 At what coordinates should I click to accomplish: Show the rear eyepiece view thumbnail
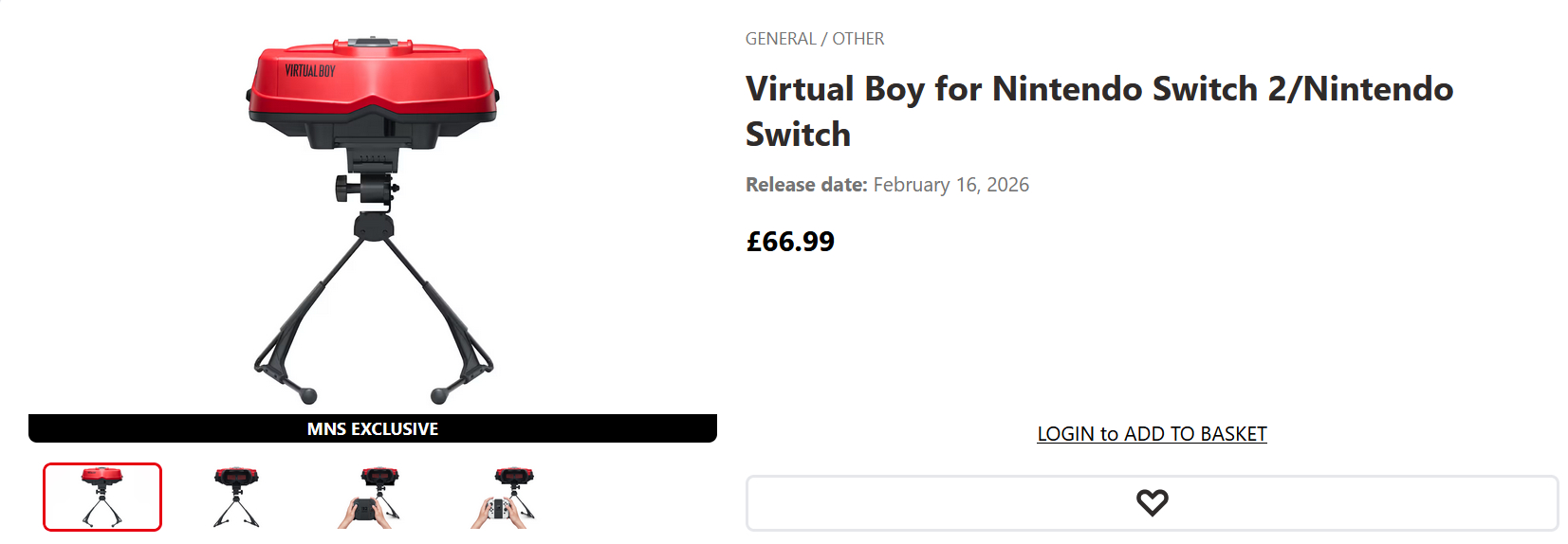pos(236,498)
